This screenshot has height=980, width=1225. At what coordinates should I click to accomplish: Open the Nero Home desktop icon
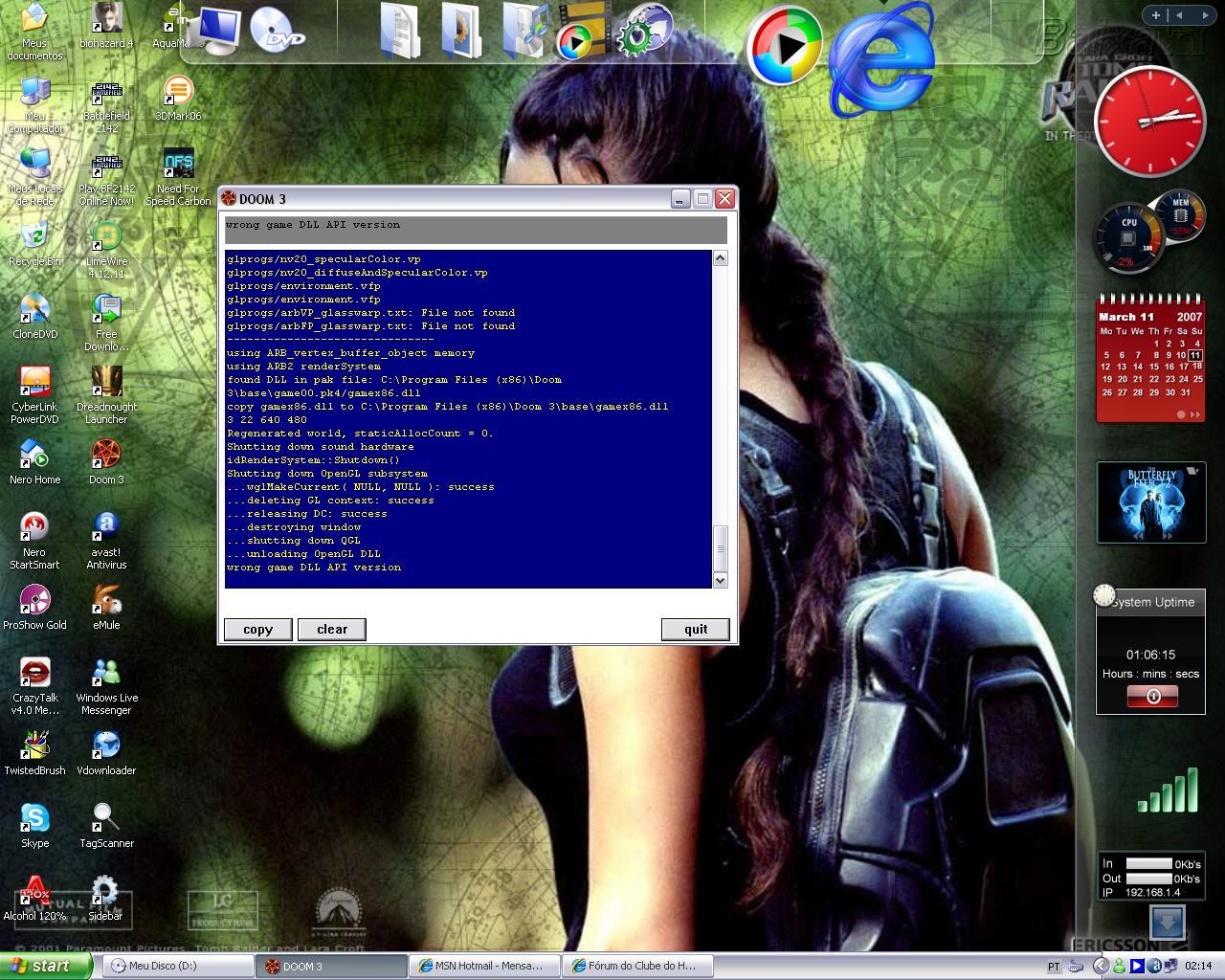(34, 462)
